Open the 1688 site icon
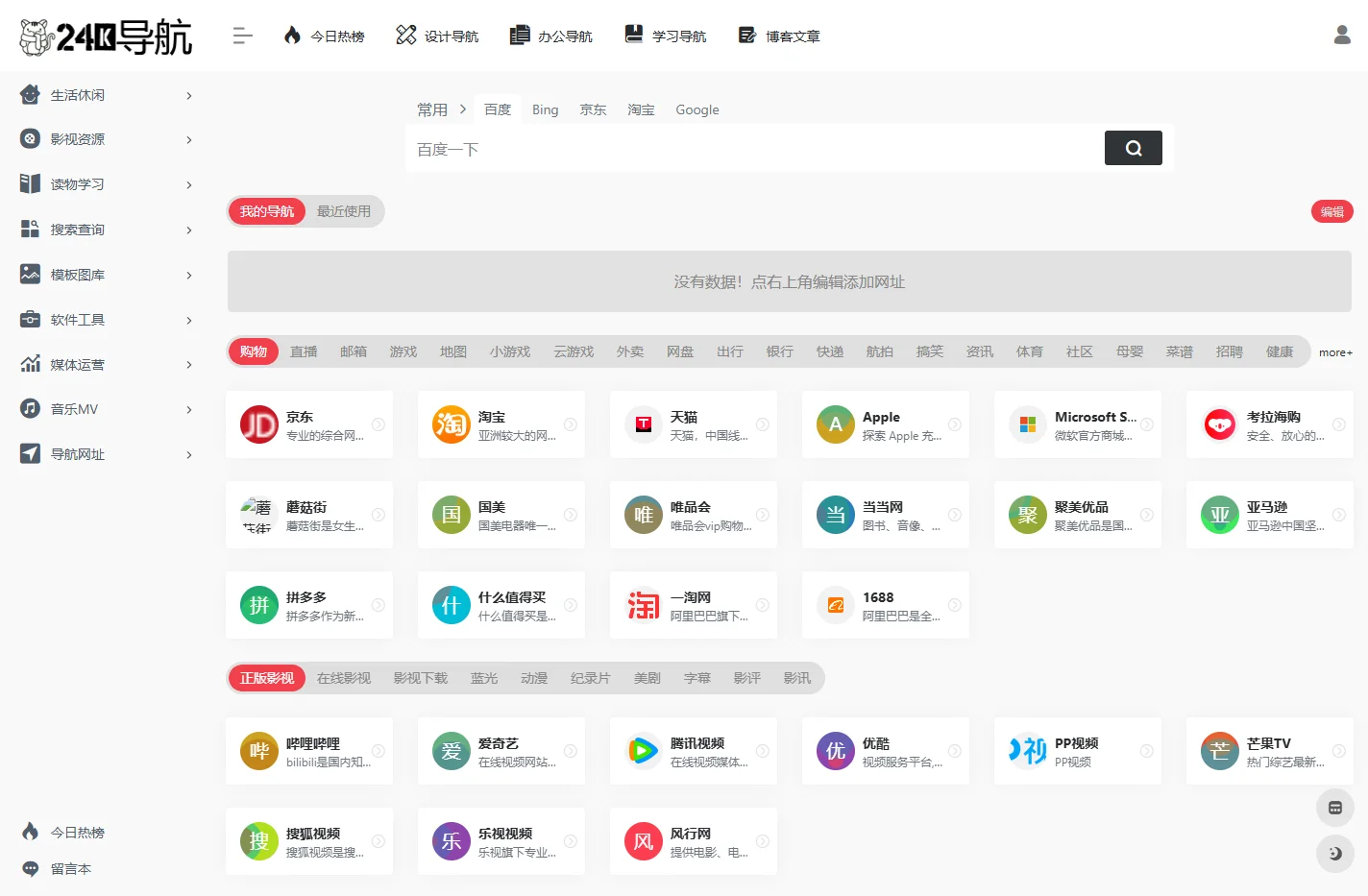This screenshot has width=1368, height=896. 835,605
